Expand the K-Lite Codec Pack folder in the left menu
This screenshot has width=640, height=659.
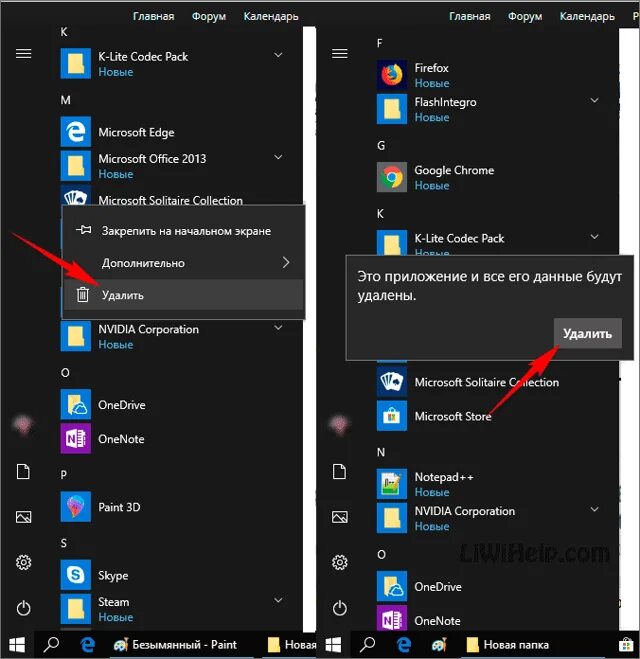[x=278, y=55]
